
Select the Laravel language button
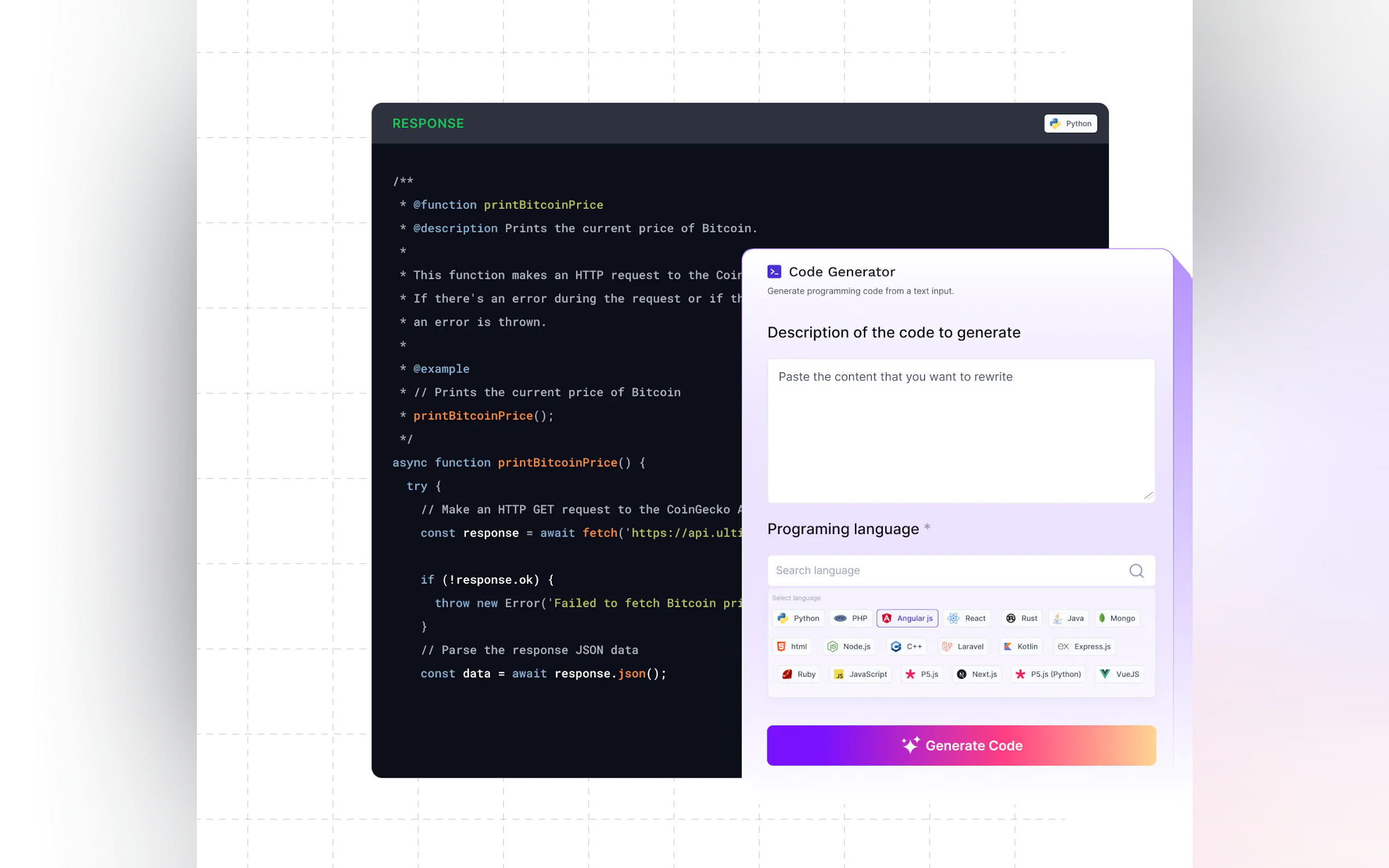(963, 647)
